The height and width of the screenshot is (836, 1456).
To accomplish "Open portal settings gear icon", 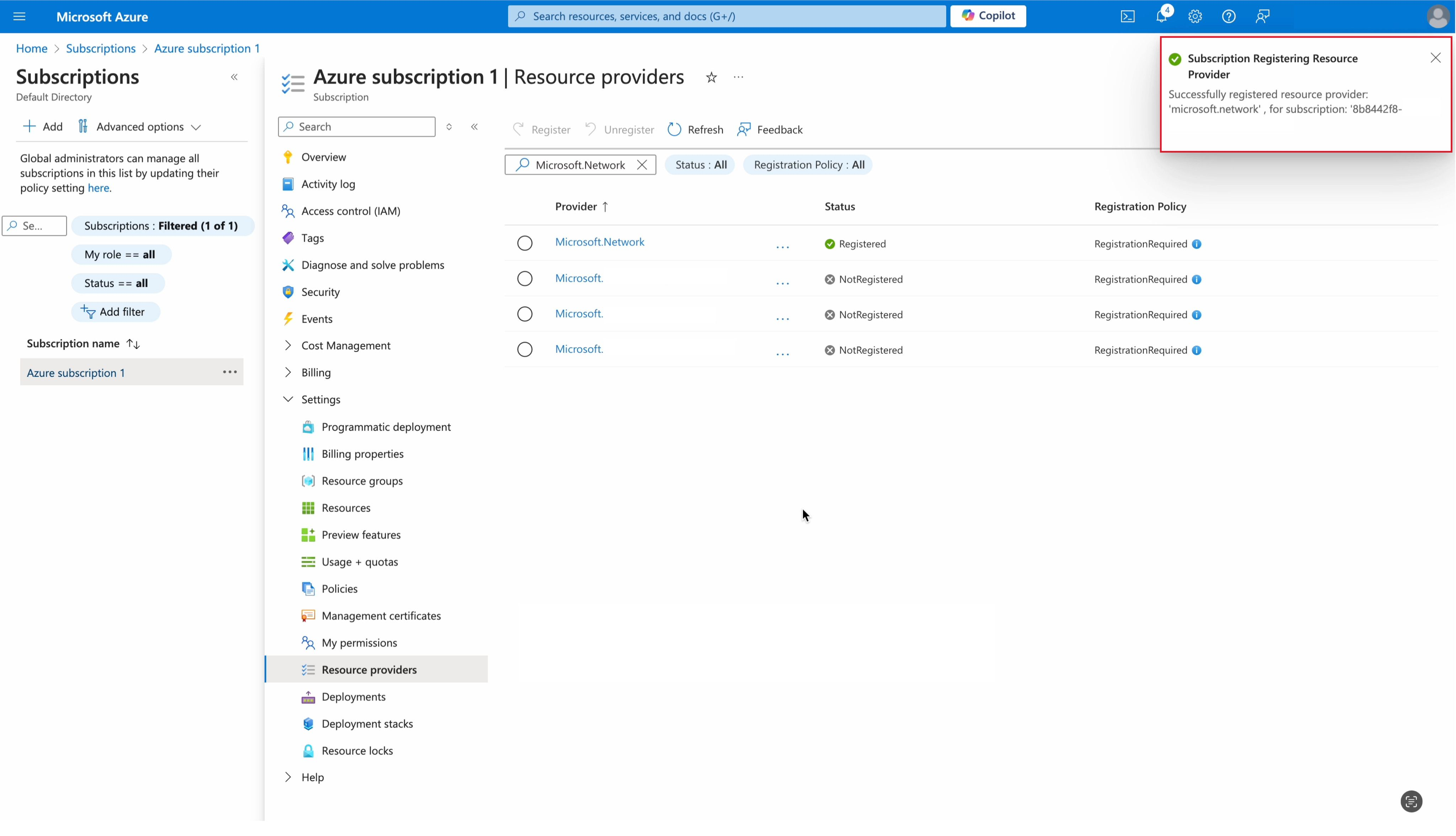I will [x=1195, y=16].
